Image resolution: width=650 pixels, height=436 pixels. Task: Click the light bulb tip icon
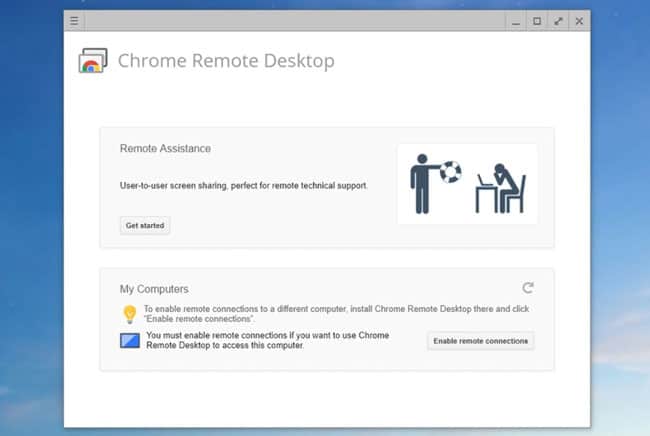click(129, 313)
